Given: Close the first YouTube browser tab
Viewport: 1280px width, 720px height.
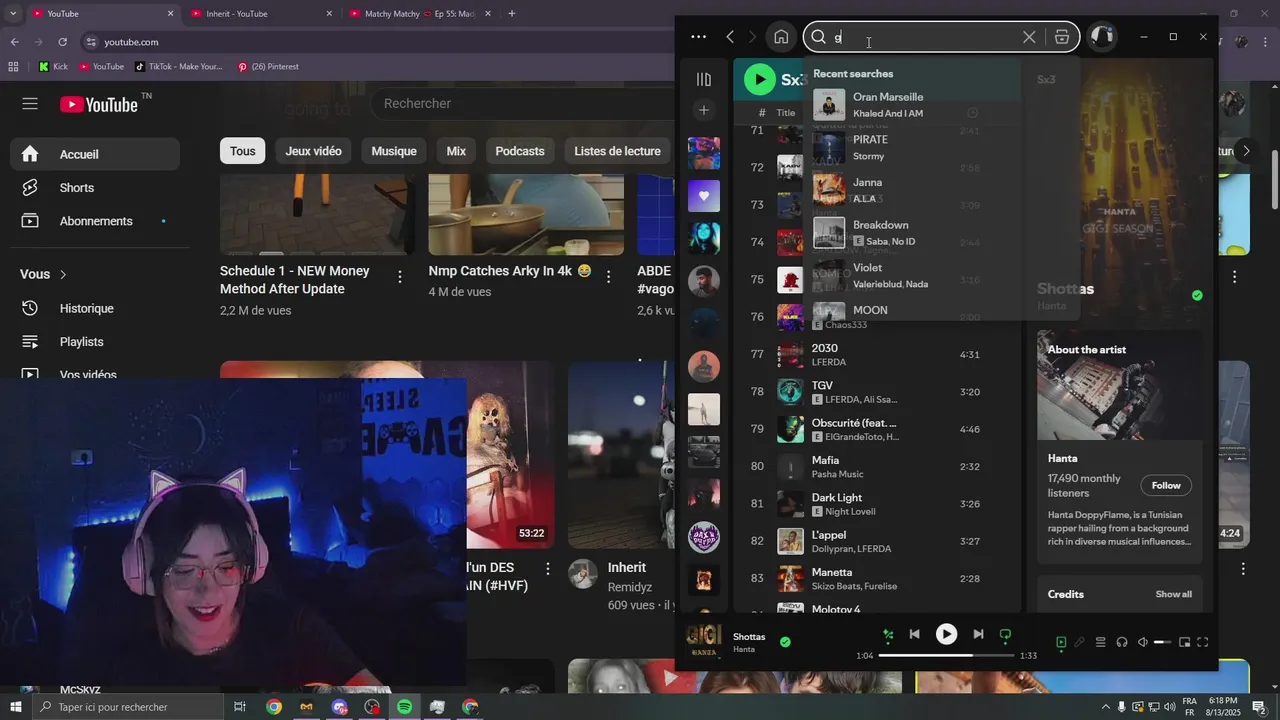Looking at the screenshot, I should coord(170,14).
